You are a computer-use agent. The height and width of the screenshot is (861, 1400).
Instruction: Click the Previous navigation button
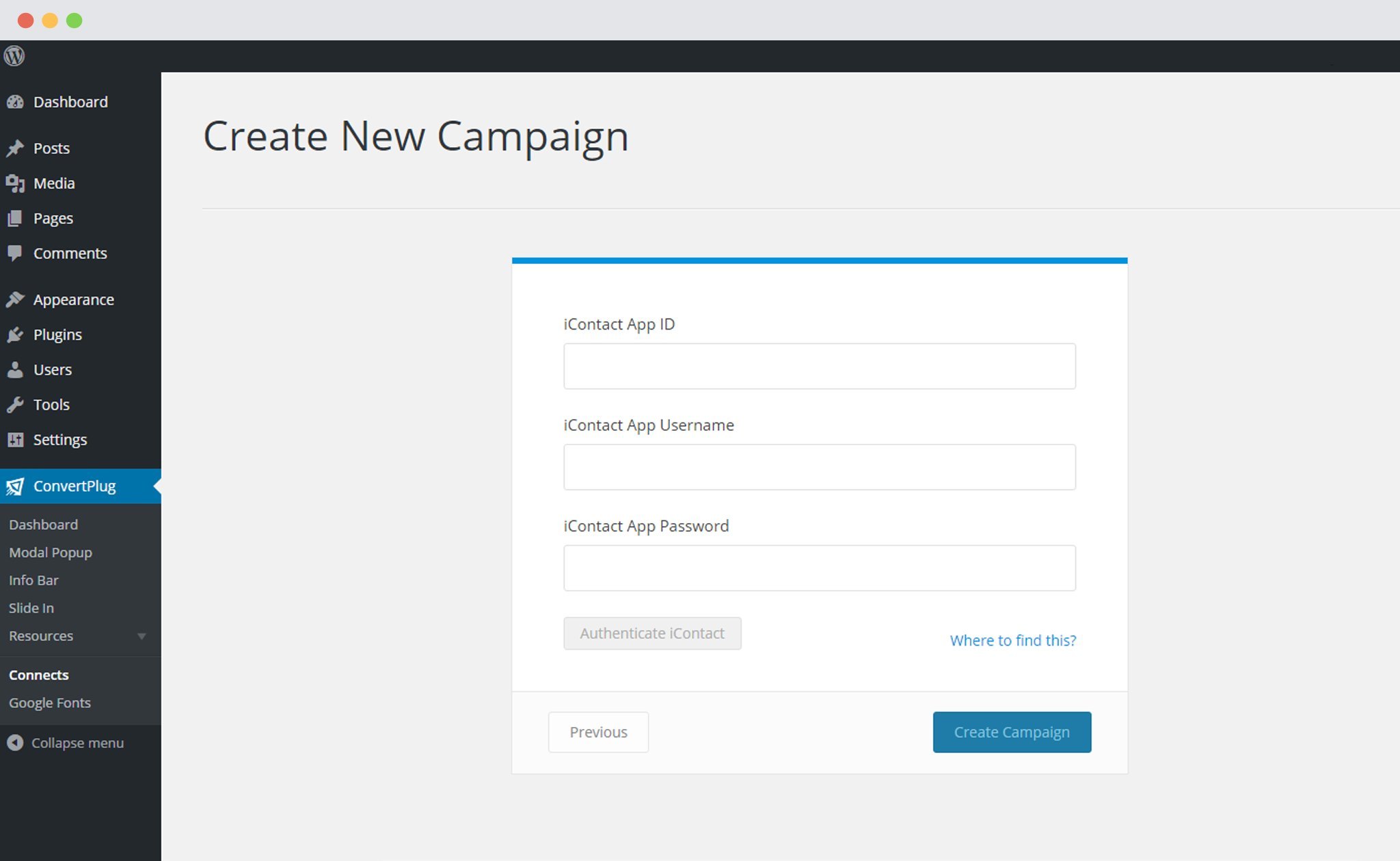[x=598, y=732]
